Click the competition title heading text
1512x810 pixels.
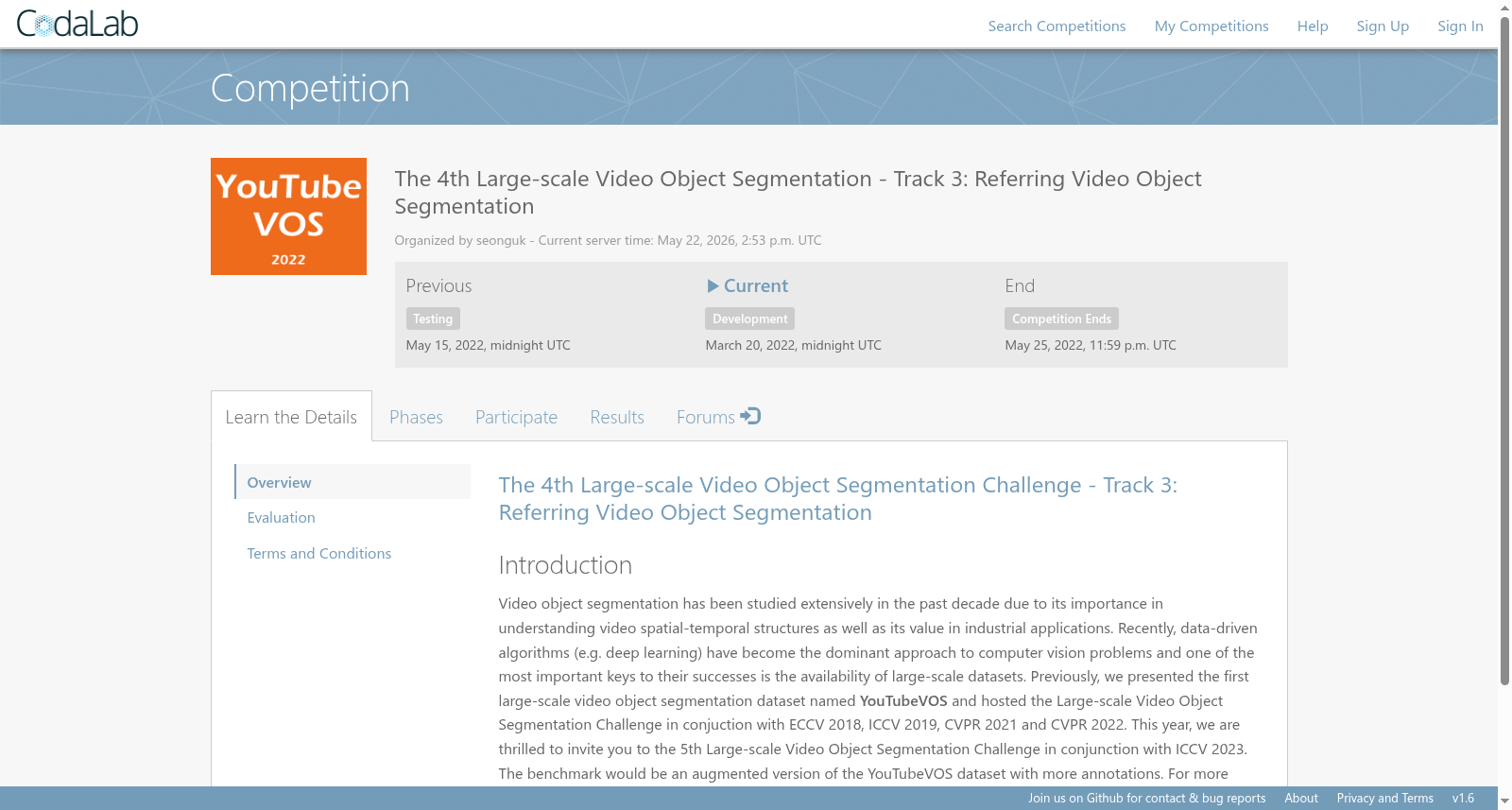tap(798, 192)
